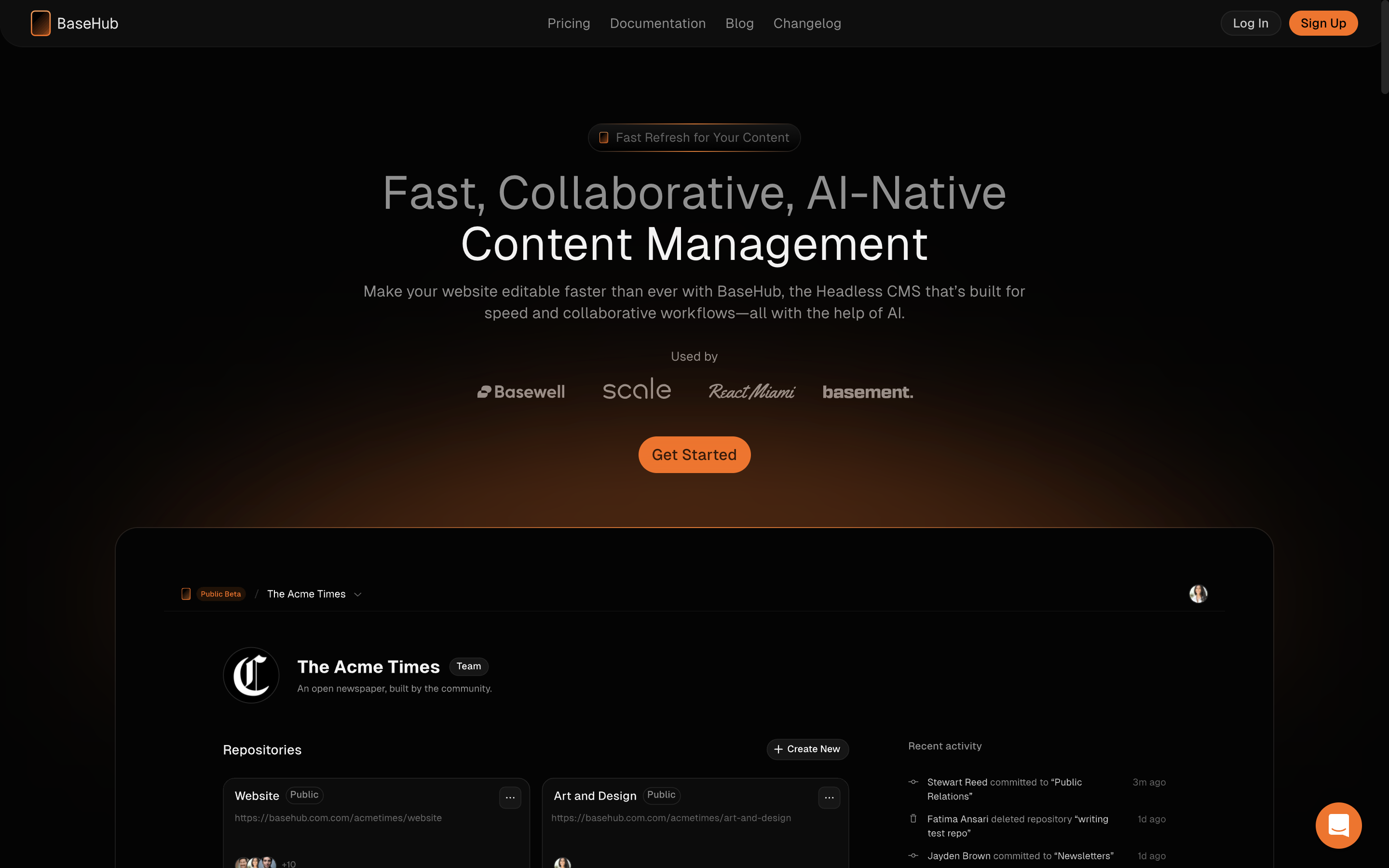Open the Documentation menu item

tap(657, 23)
